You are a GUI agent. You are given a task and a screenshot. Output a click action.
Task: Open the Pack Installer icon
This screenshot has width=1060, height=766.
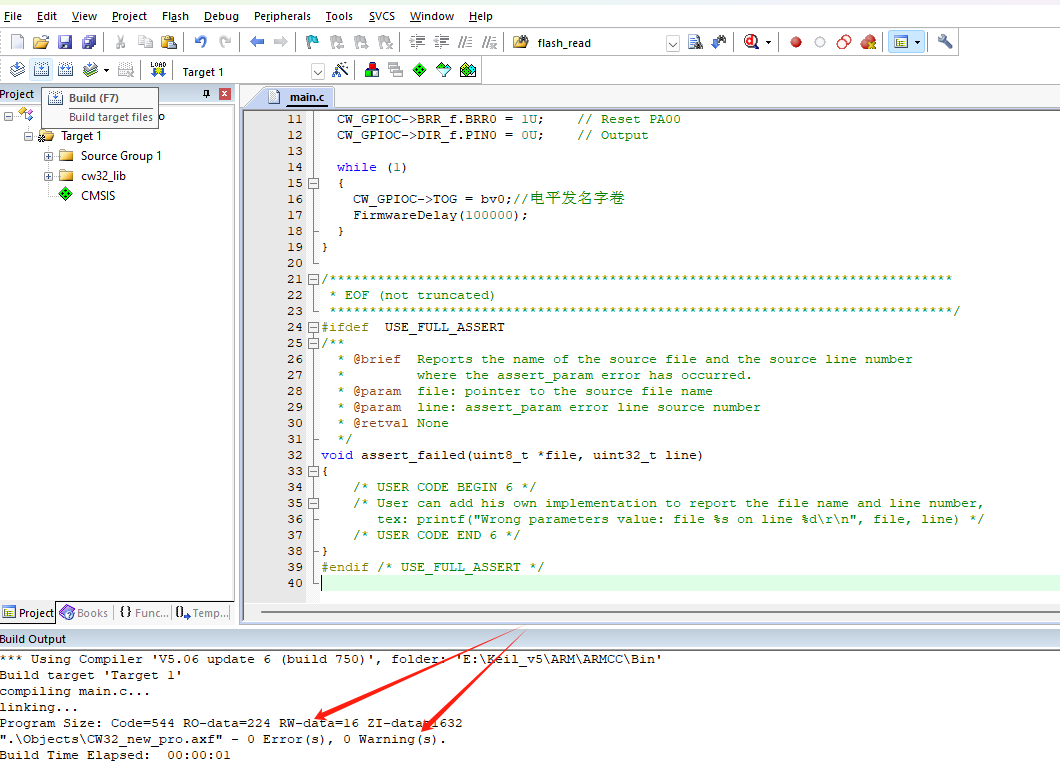click(468, 70)
